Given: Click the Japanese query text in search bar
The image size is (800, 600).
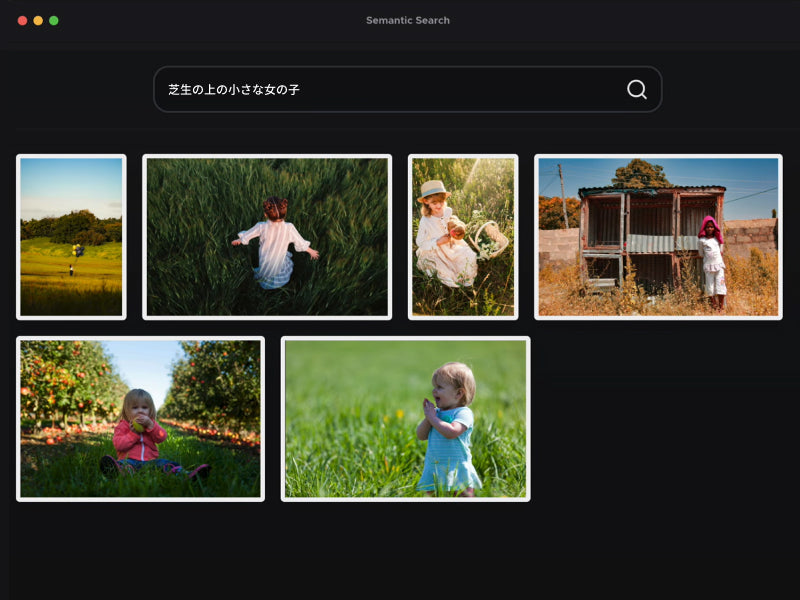Looking at the screenshot, I should (233, 89).
